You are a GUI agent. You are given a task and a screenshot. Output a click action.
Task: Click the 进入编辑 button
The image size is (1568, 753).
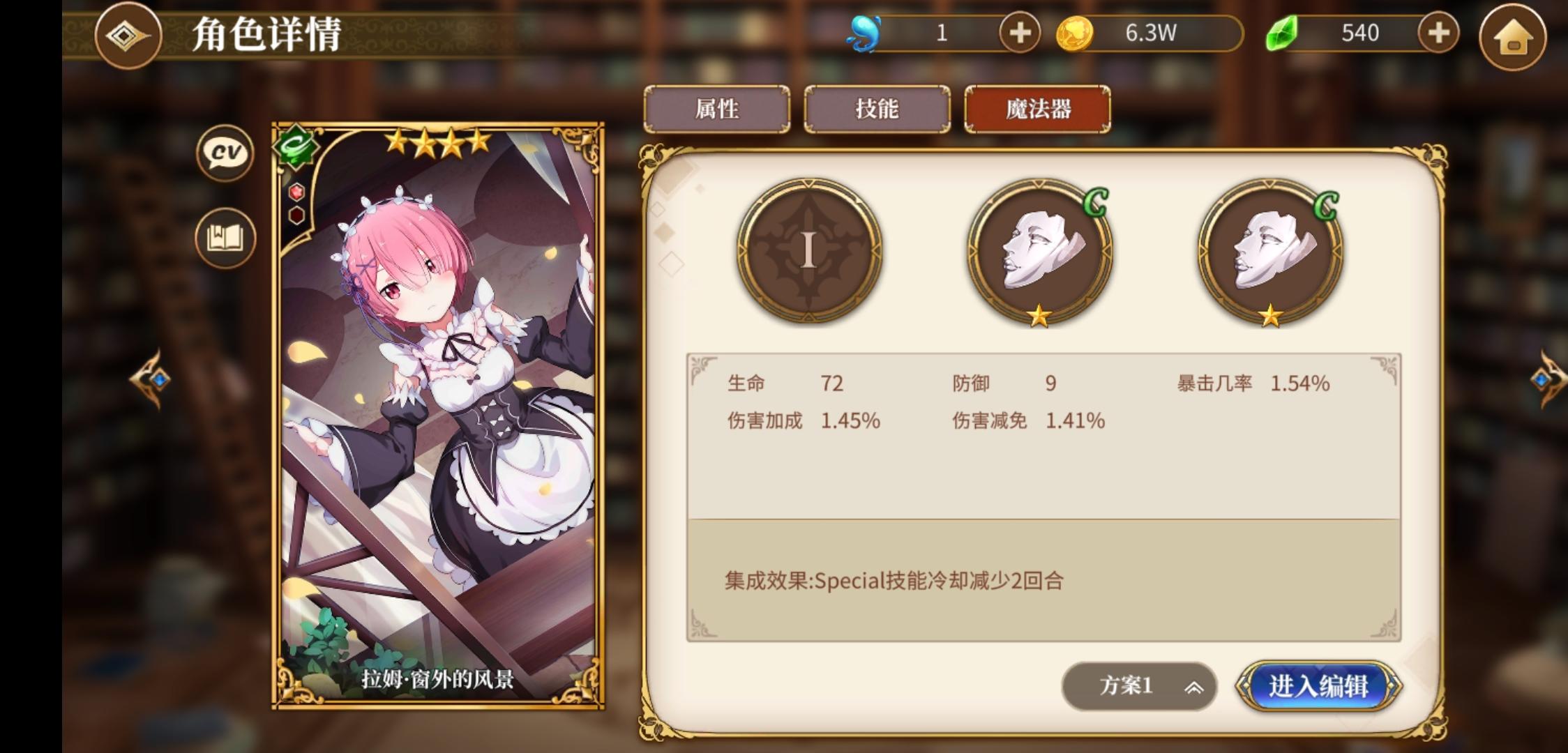click(x=1318, y=686)
